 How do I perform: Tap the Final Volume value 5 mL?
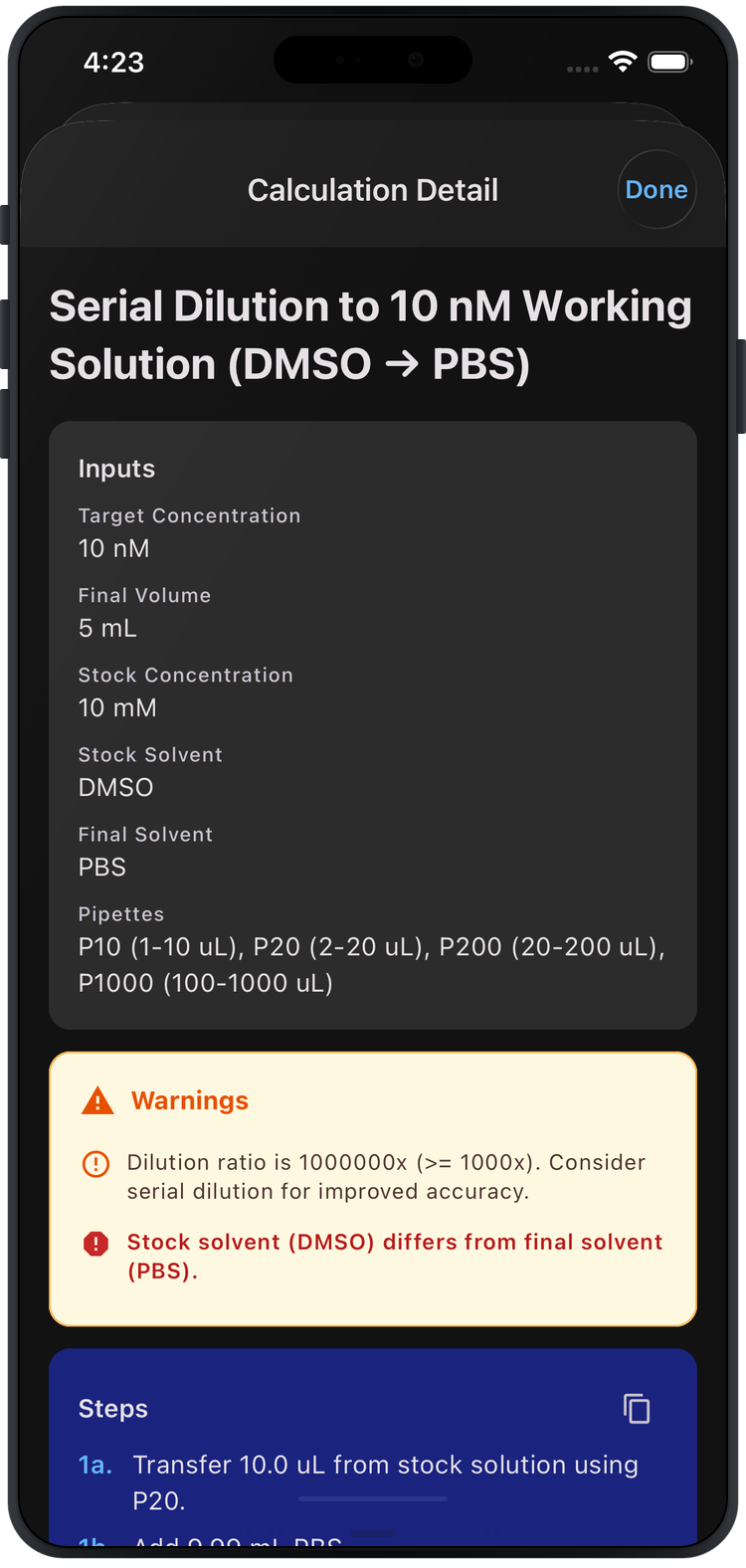(x=107, y=628)
